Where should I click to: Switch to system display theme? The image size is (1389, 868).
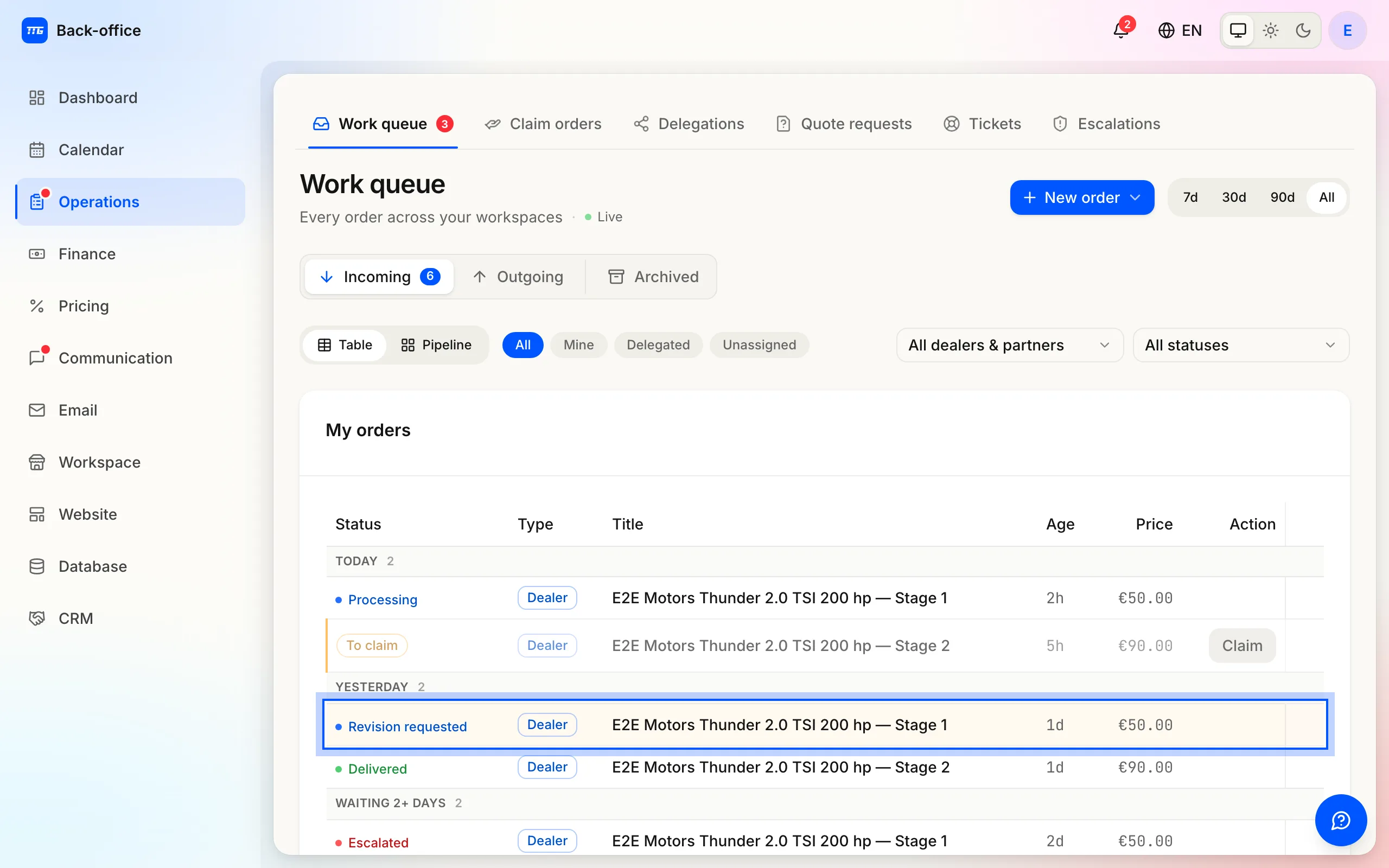click(1238, 30)
